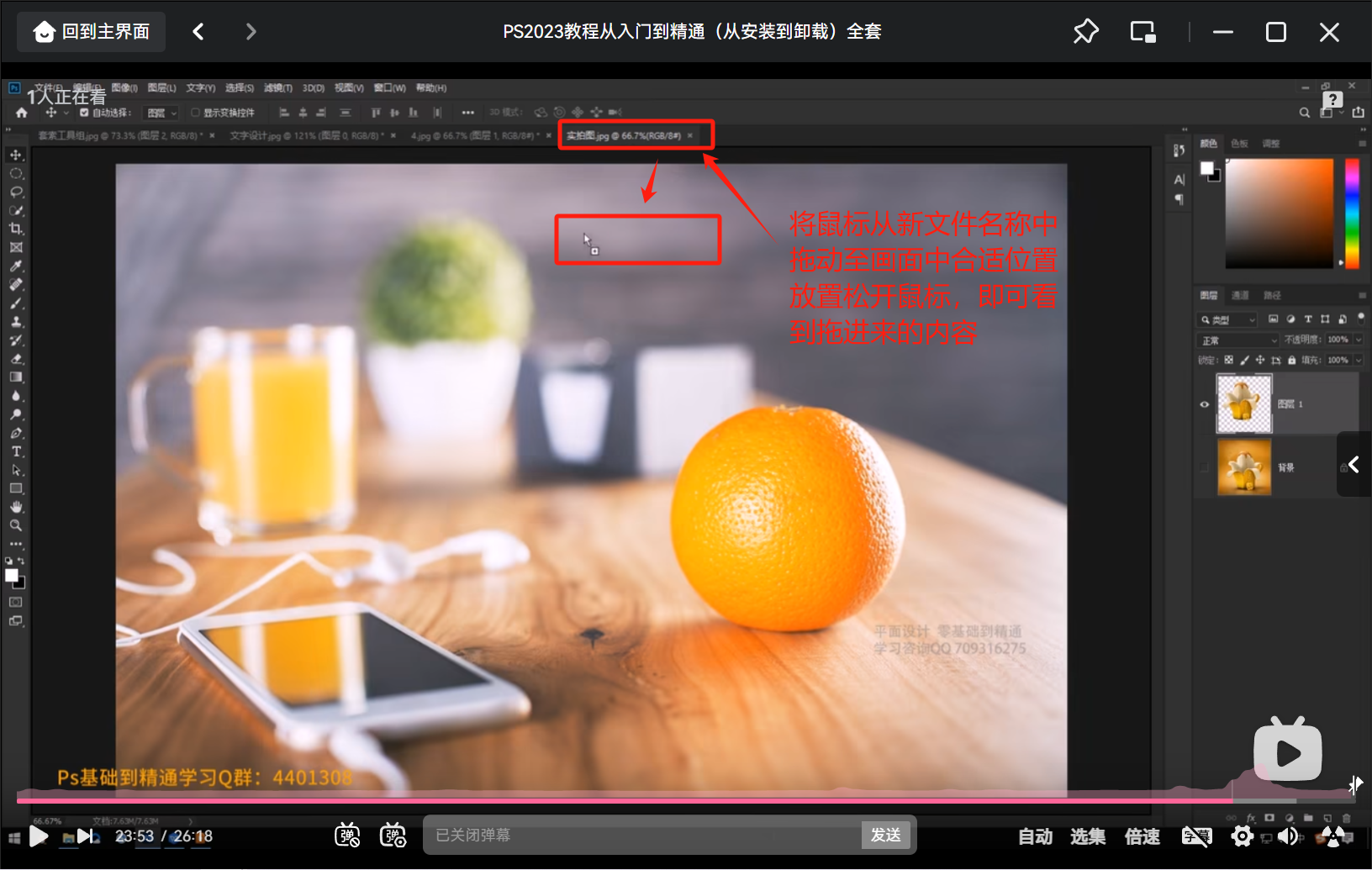Image resolution: width=1372 pixels, height=870 pixels.
Task: Enable the 显示变换控件 checkbox
Action: coord(195,113)
